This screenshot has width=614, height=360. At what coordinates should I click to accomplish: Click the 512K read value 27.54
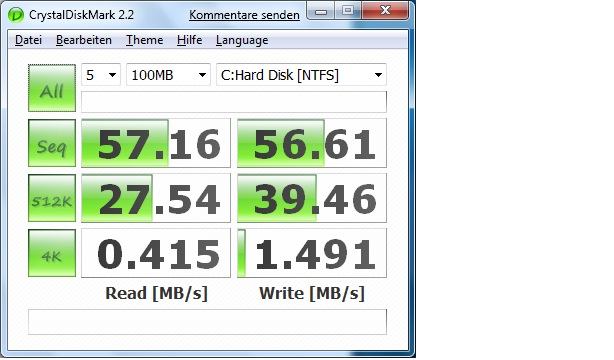(156, 198)
